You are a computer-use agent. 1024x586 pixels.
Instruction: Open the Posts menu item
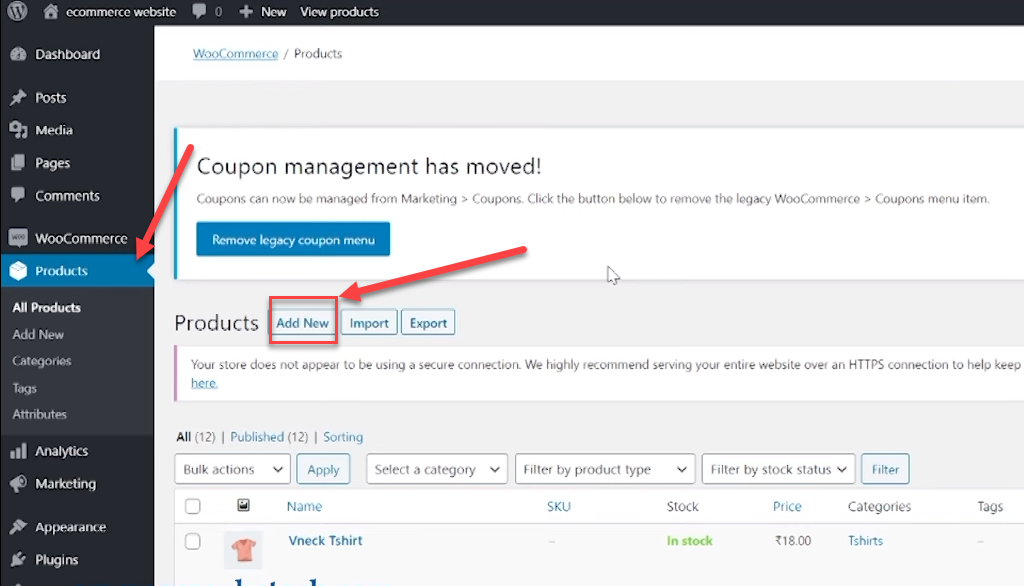(x=50, y=97)
